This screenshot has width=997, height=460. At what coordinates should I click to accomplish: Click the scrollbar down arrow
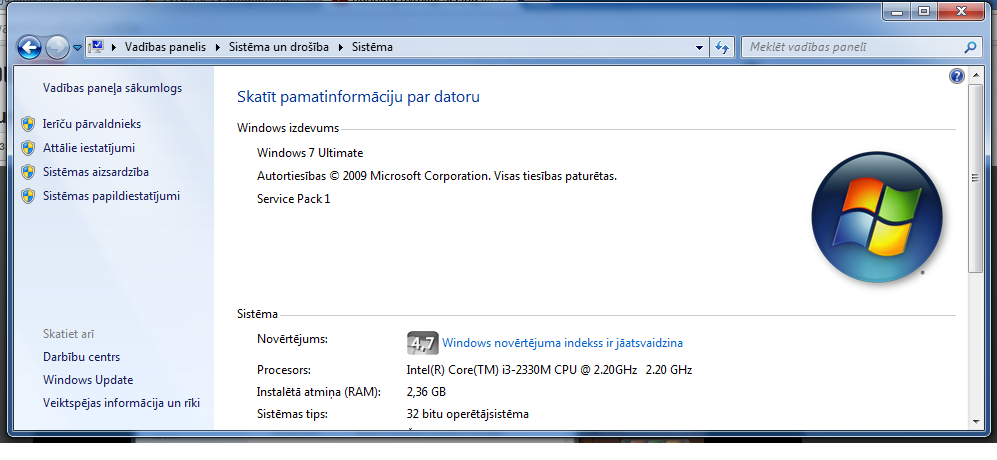976,422
